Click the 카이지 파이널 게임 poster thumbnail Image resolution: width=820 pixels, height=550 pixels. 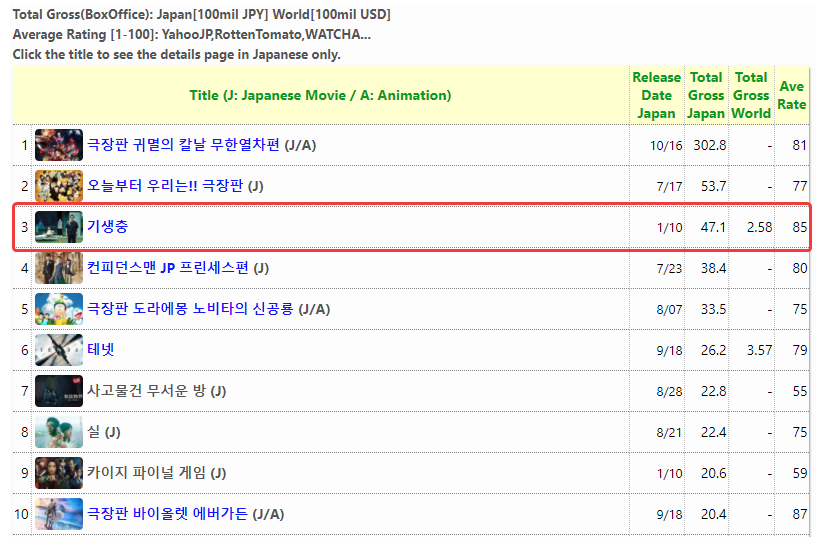(59, 473)
